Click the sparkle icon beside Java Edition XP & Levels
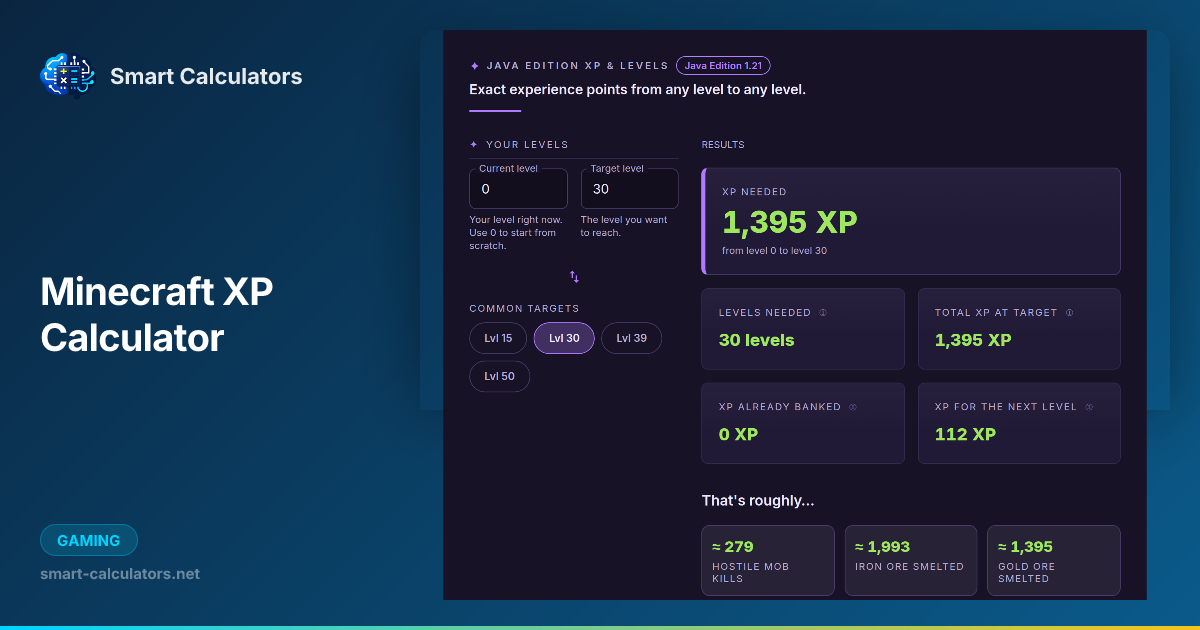Image resolution: width=1200 pixels, height=630 pixels. click(474, 66)
